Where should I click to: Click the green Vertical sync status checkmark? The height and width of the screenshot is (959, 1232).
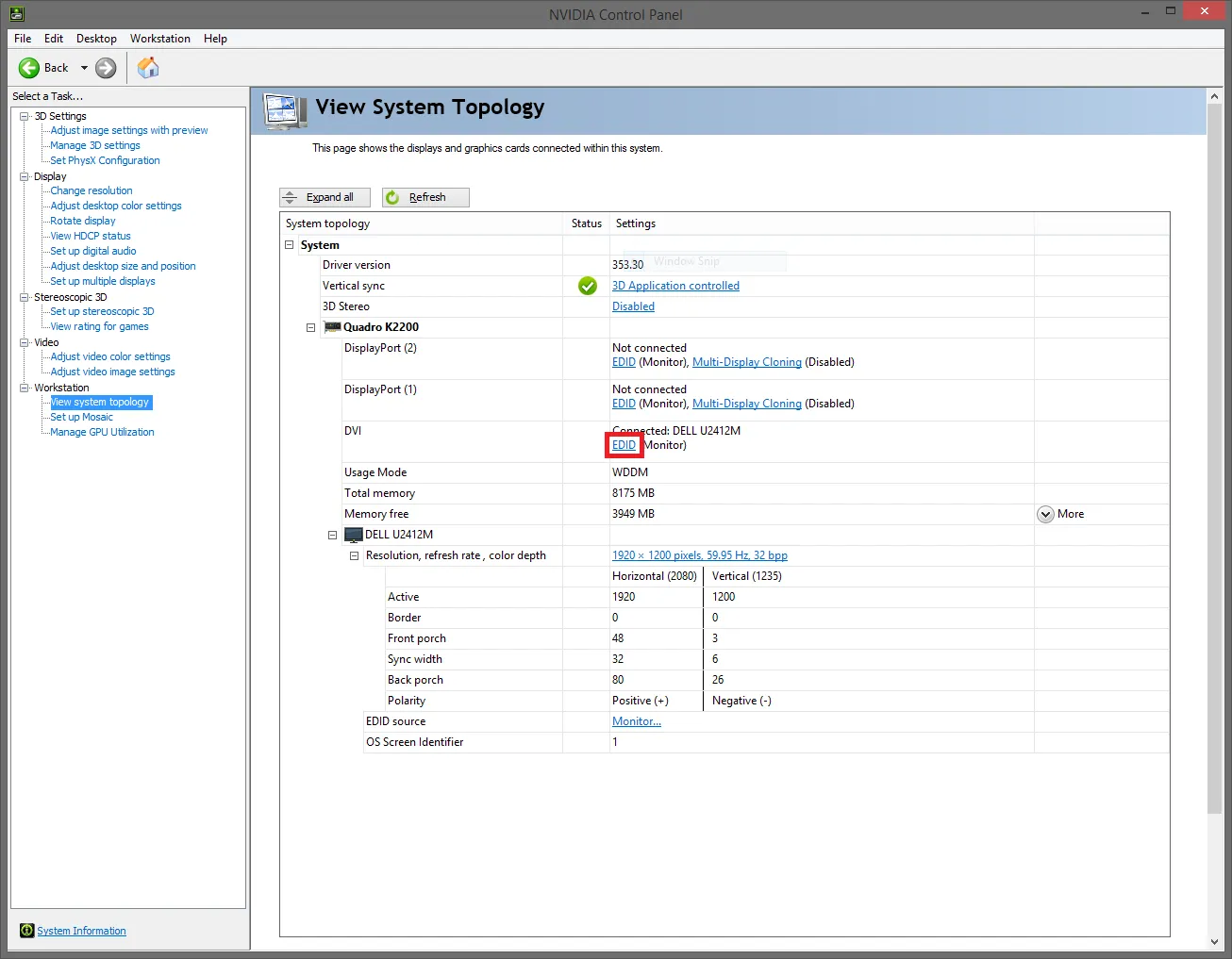click(x=588, y=286)
